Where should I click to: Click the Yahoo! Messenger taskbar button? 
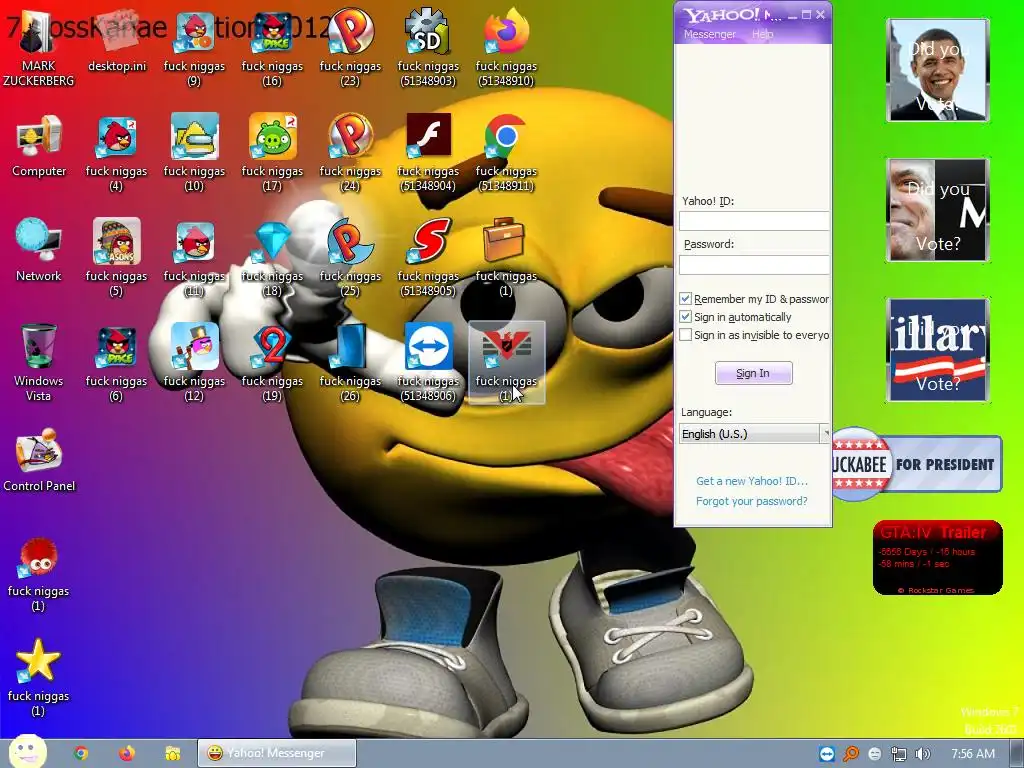click(x=277, y=753)
